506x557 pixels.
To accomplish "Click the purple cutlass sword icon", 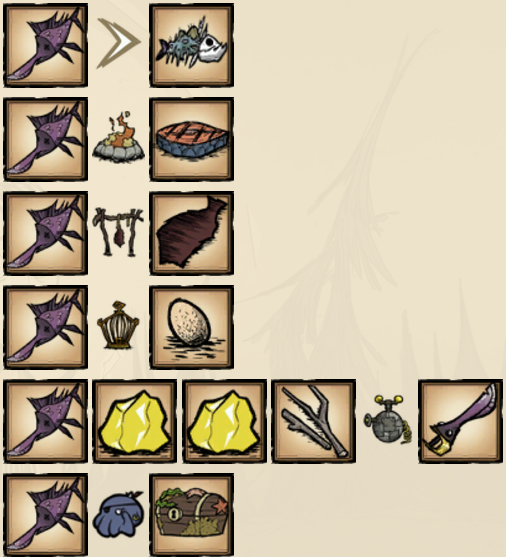I will [461, 421].
